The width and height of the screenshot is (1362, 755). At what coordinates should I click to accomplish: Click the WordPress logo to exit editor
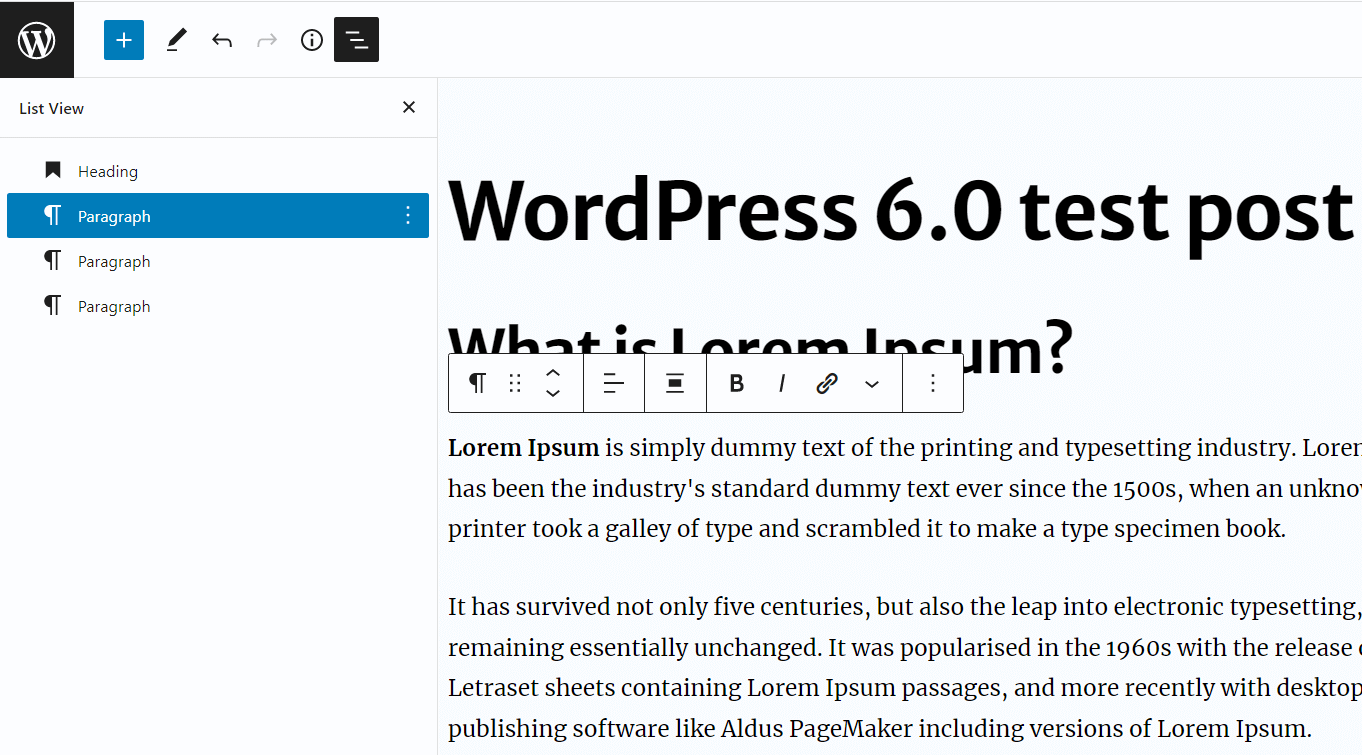(x=37, y=40)
